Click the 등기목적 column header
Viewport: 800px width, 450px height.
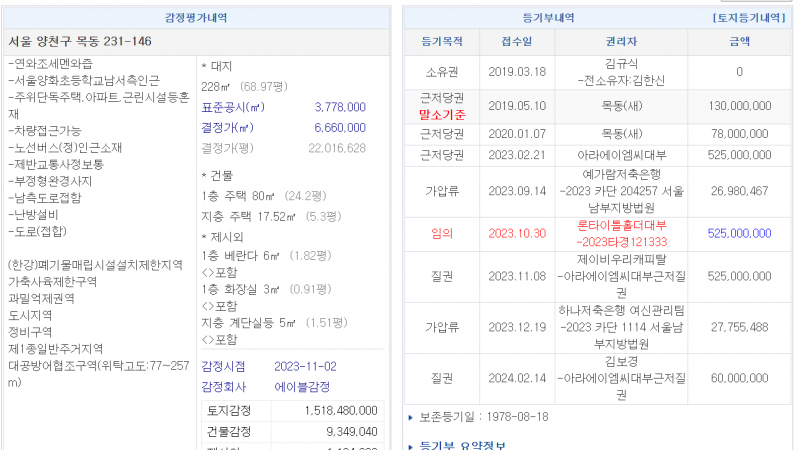441,42
